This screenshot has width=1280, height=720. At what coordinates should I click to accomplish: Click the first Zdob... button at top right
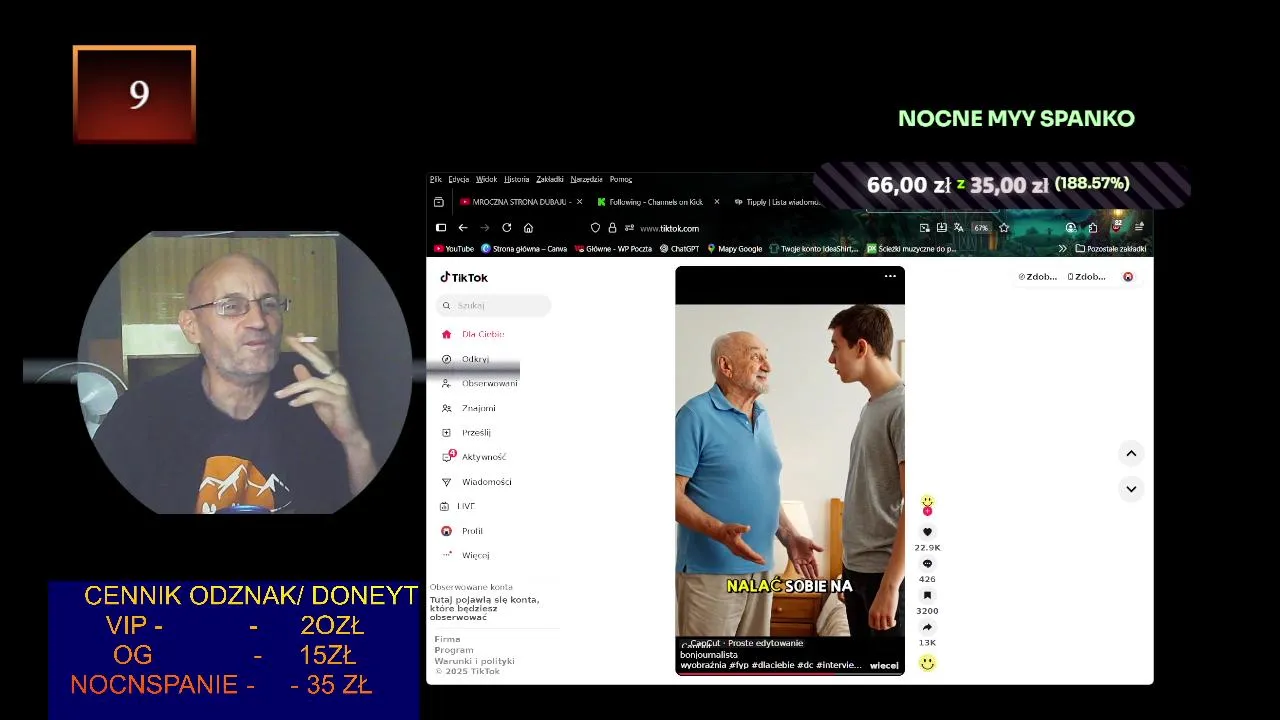pos(1038,277)
